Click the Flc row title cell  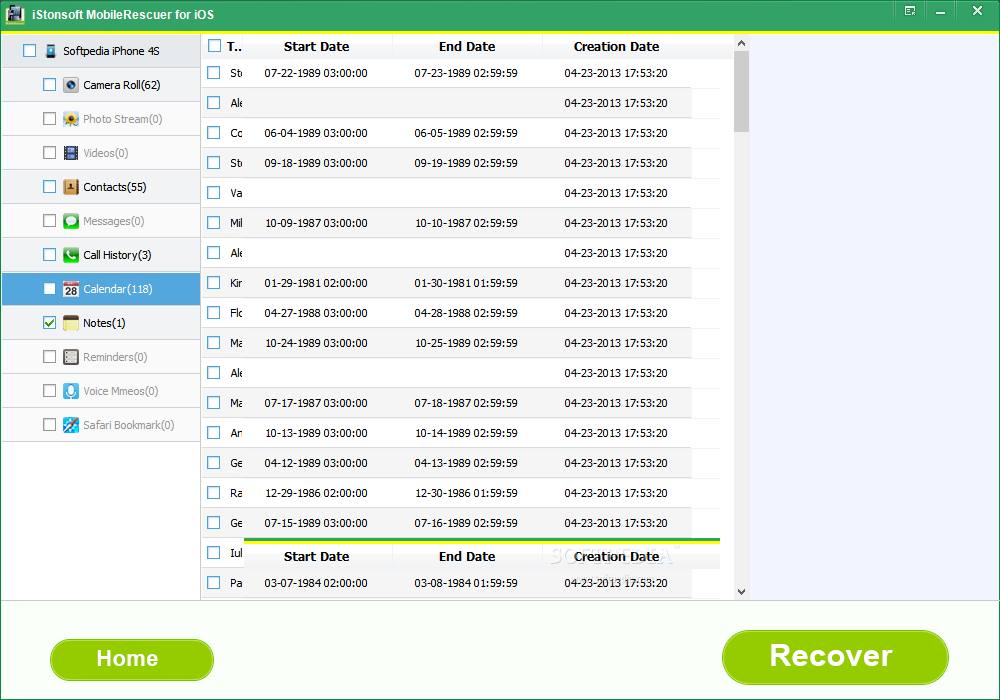[x=236, y=313]
